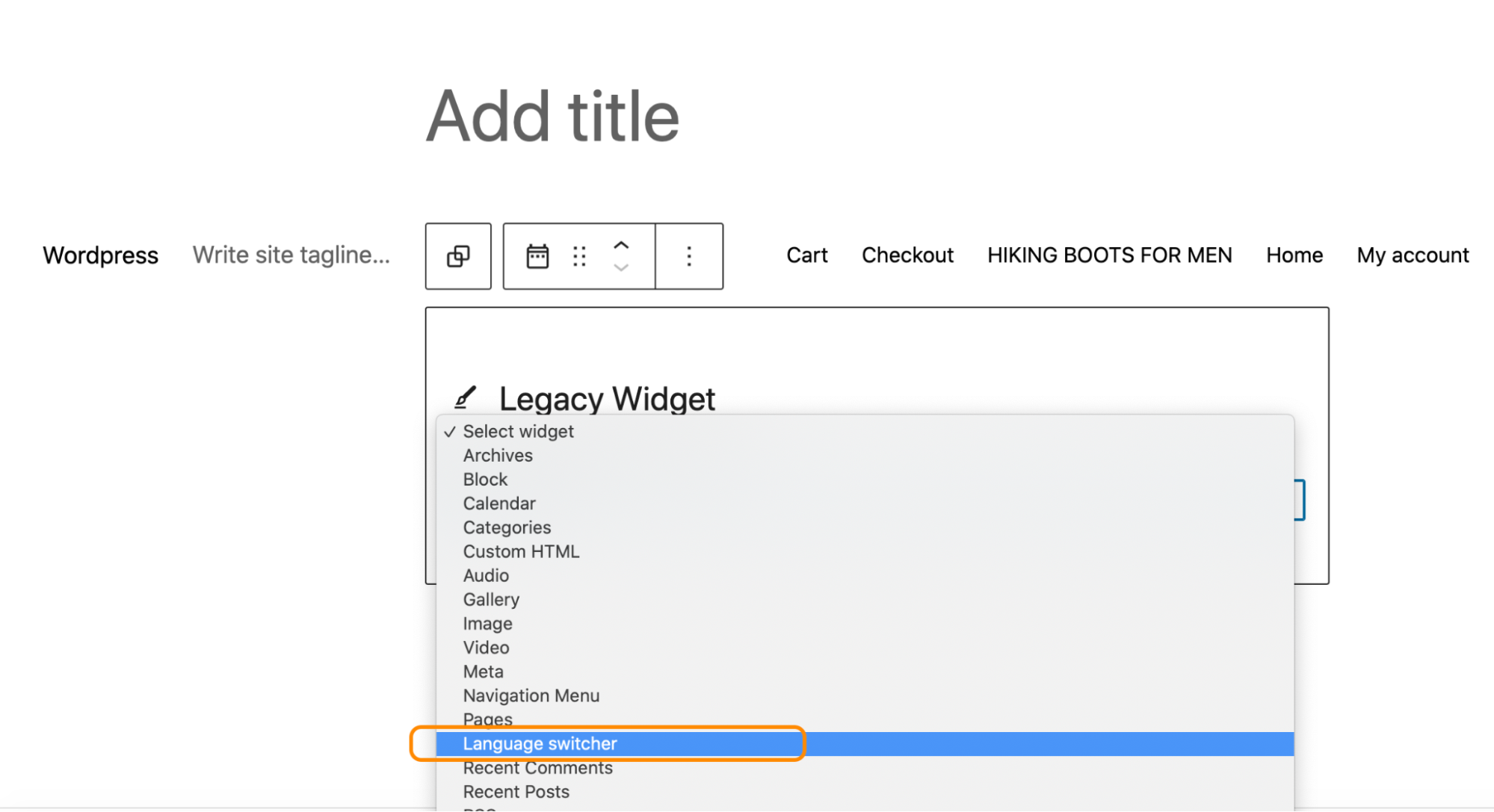Click the Add title field
Image resolution: width=1494 pixels, height=812 pixels.
tap(553, 117)
